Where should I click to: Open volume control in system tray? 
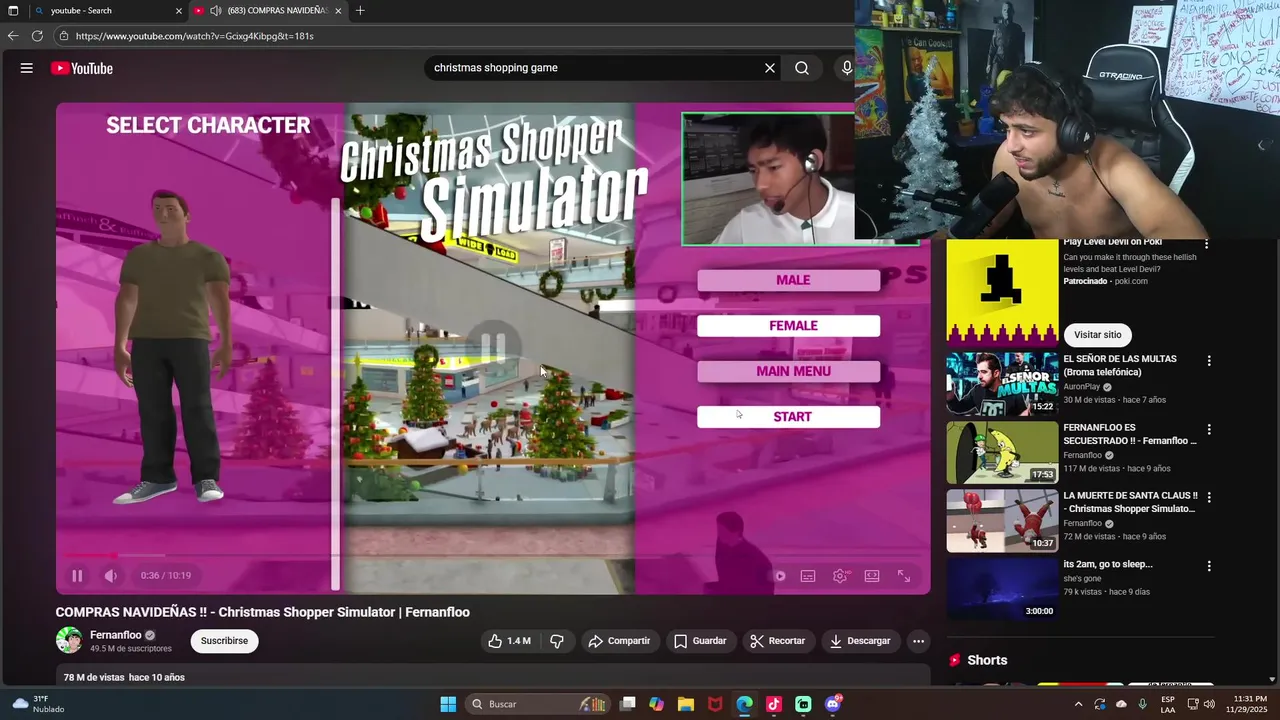coord(1209,704)
